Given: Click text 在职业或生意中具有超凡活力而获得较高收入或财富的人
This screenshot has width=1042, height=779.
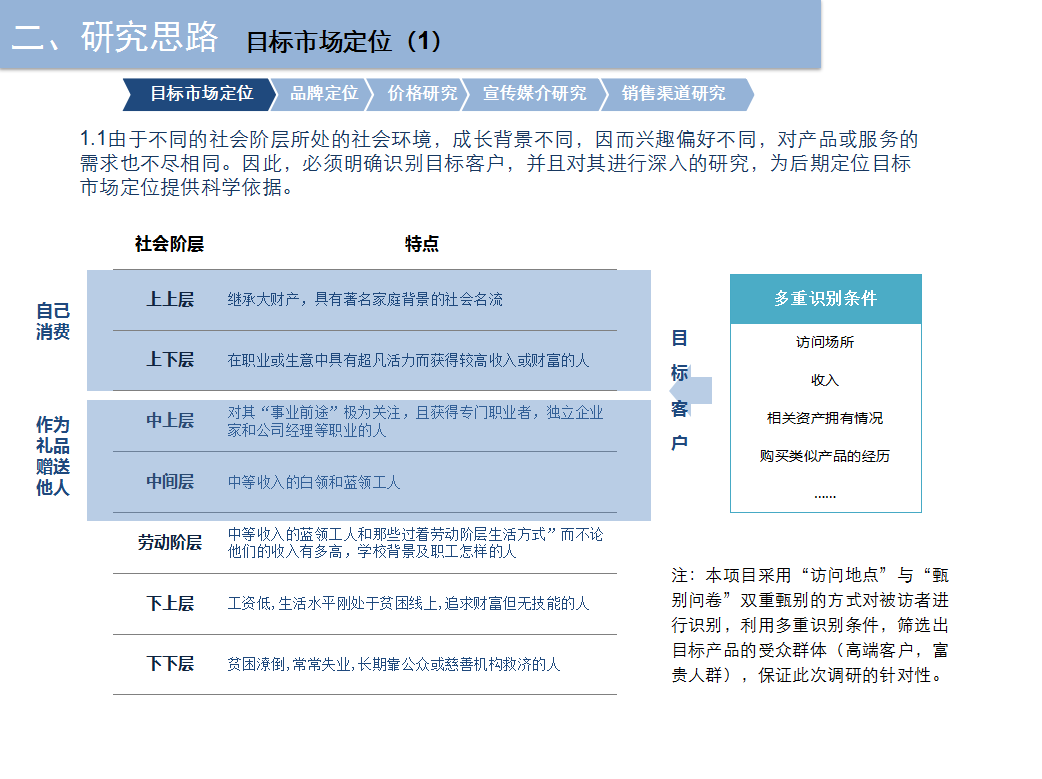Looking at the screenshot, I should point(408,360).
